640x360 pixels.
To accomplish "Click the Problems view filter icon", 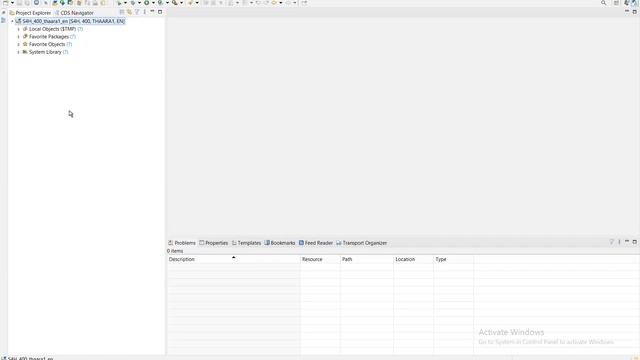I will pyautogui.click(x=611, y=242).
